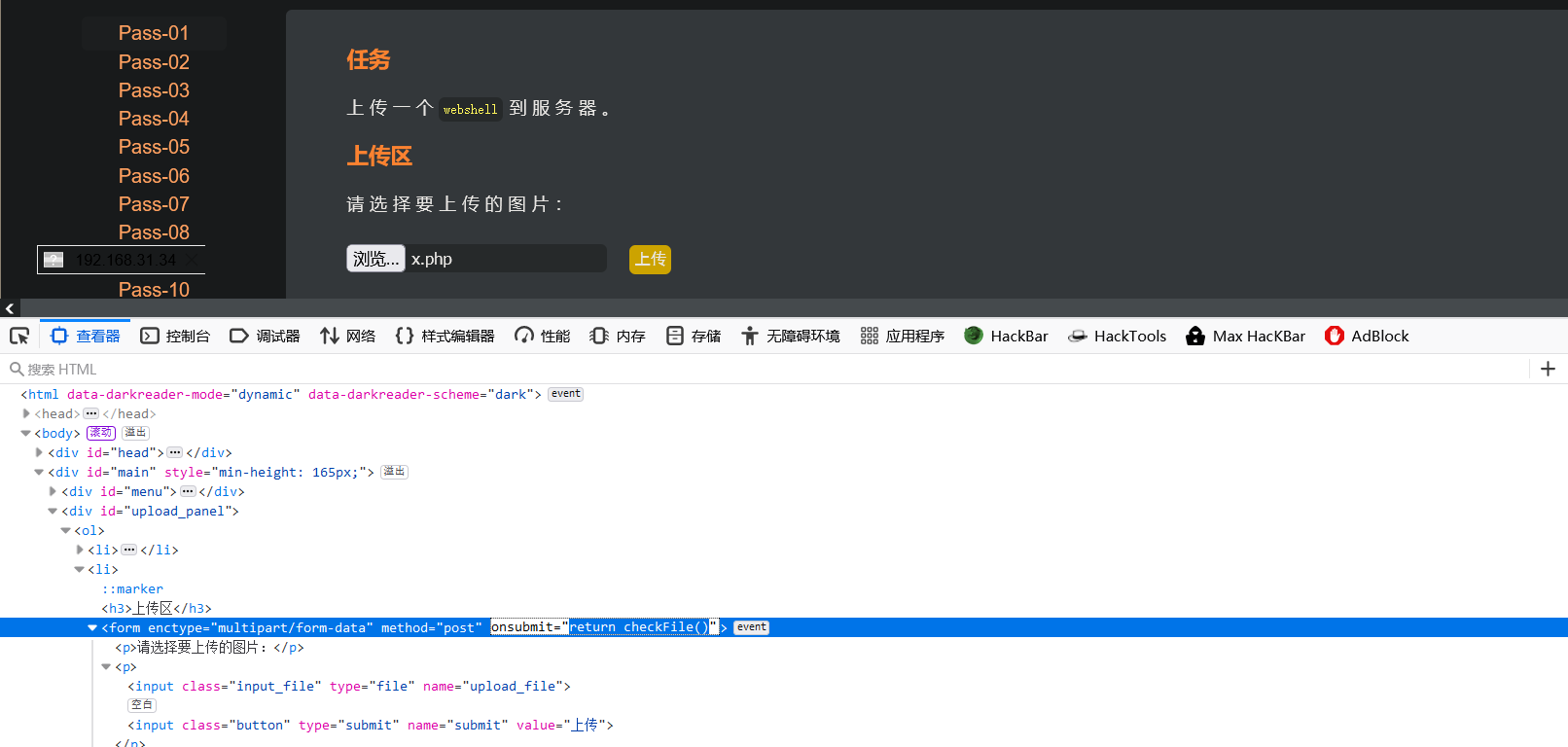
Task: Open the 网络 network tab
Action: click(347, 336)
